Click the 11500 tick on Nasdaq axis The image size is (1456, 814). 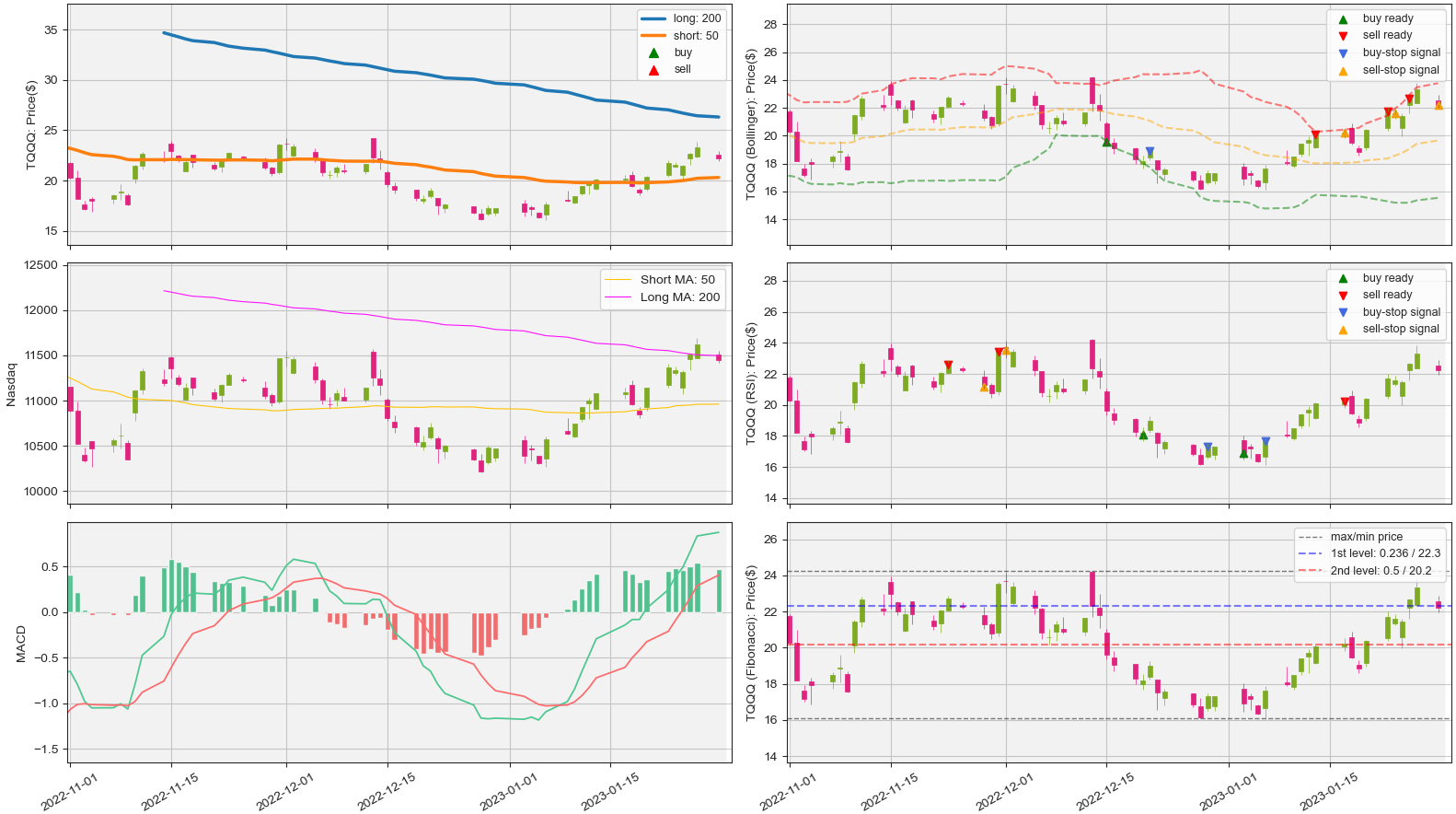point(40,355)
